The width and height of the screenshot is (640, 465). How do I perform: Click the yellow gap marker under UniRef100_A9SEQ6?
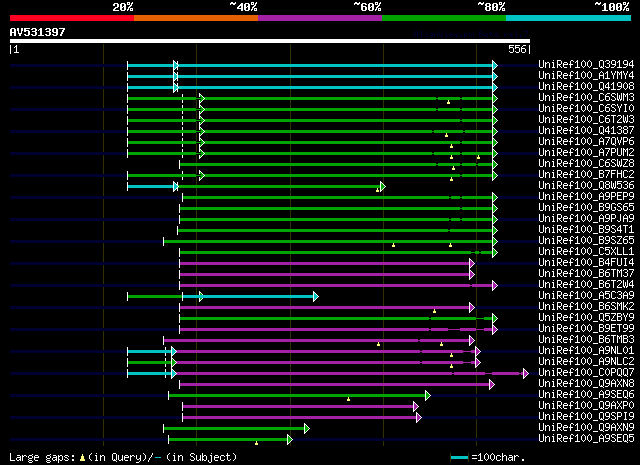348,399
